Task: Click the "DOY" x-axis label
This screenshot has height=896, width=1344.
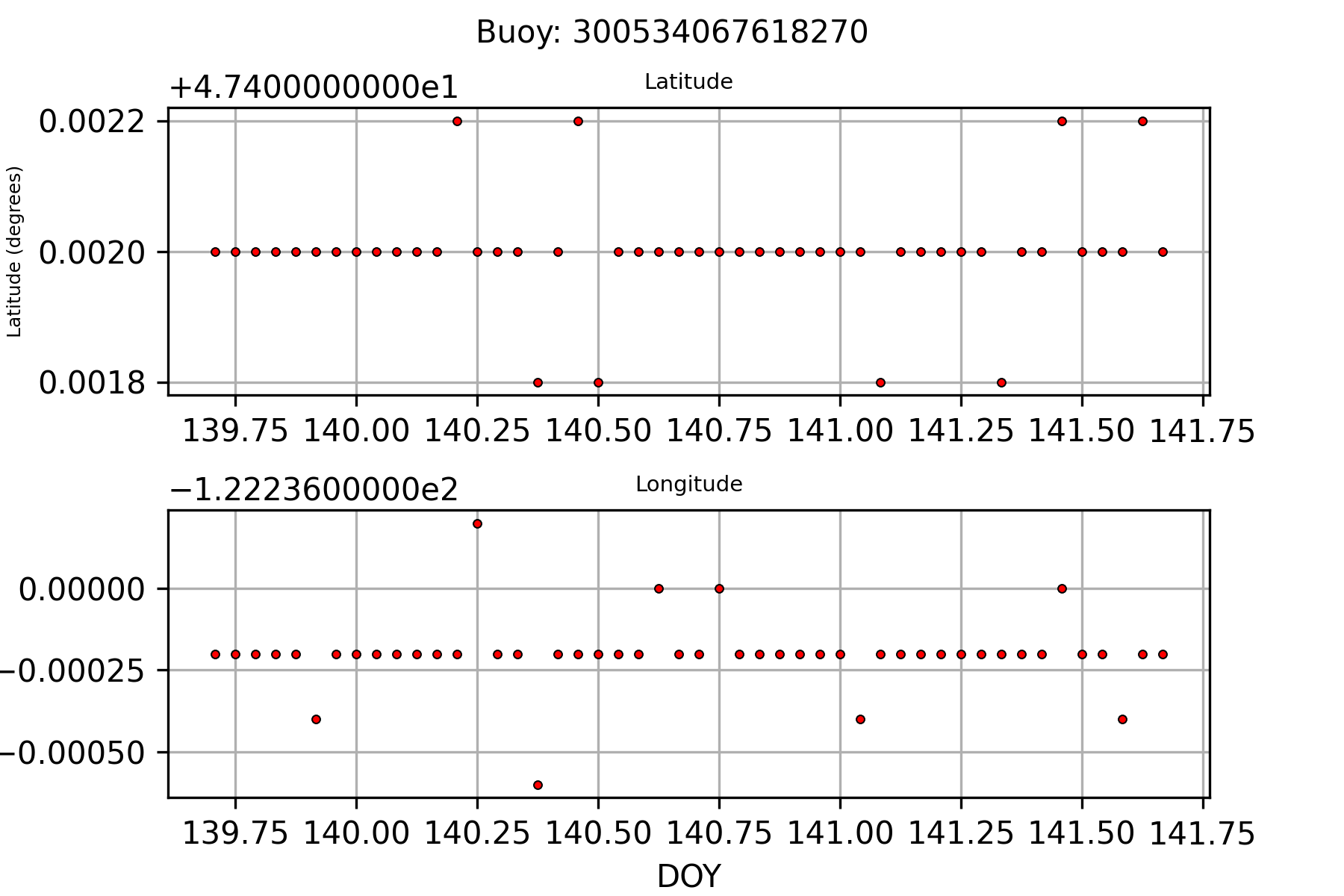Action: 688,877
